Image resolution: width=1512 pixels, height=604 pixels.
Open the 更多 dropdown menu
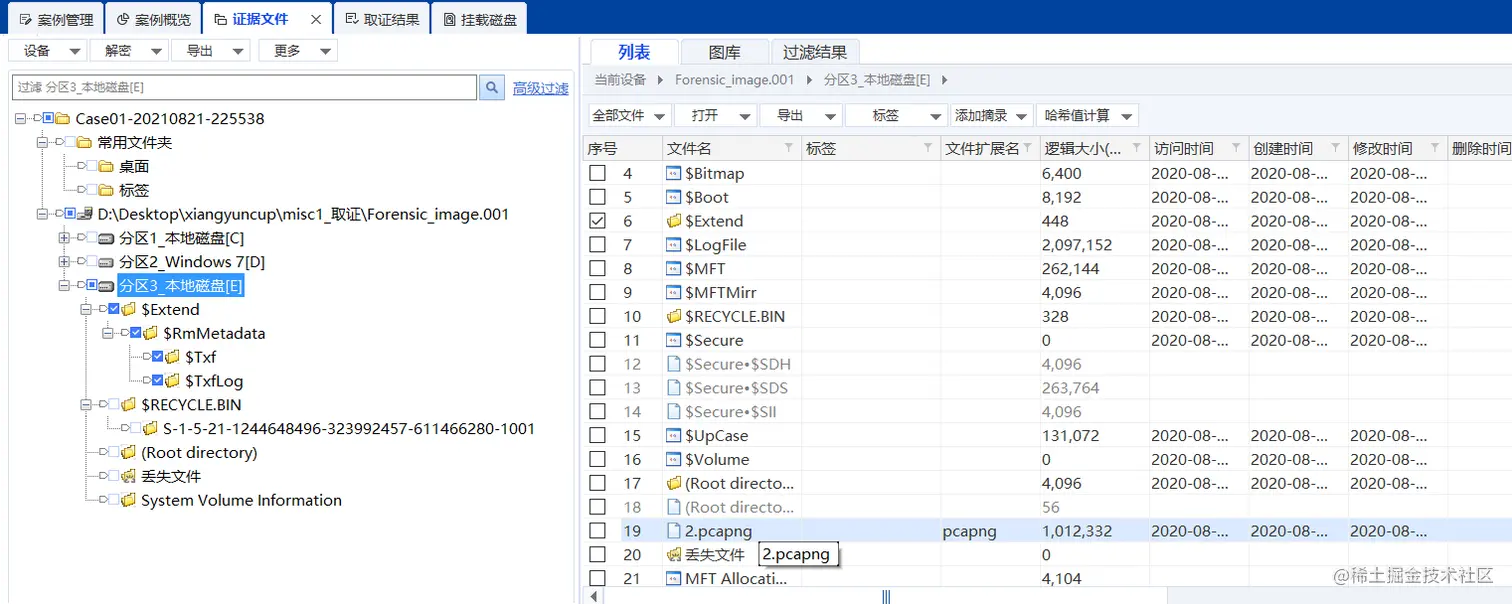pyautogui.click(x=298, y=51)
